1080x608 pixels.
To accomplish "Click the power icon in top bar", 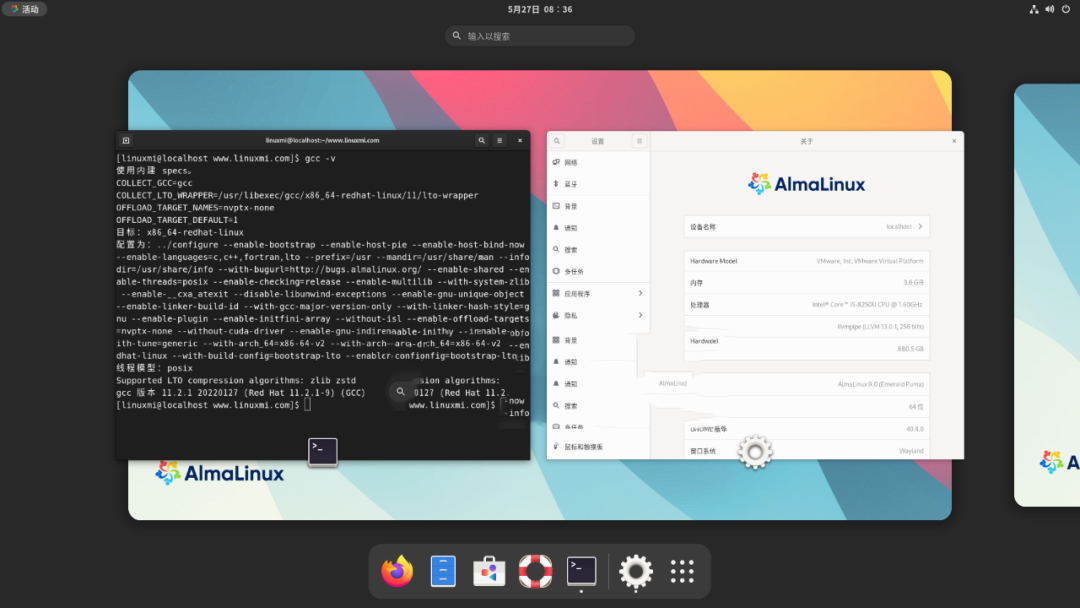I will [x=1066, y=9].
